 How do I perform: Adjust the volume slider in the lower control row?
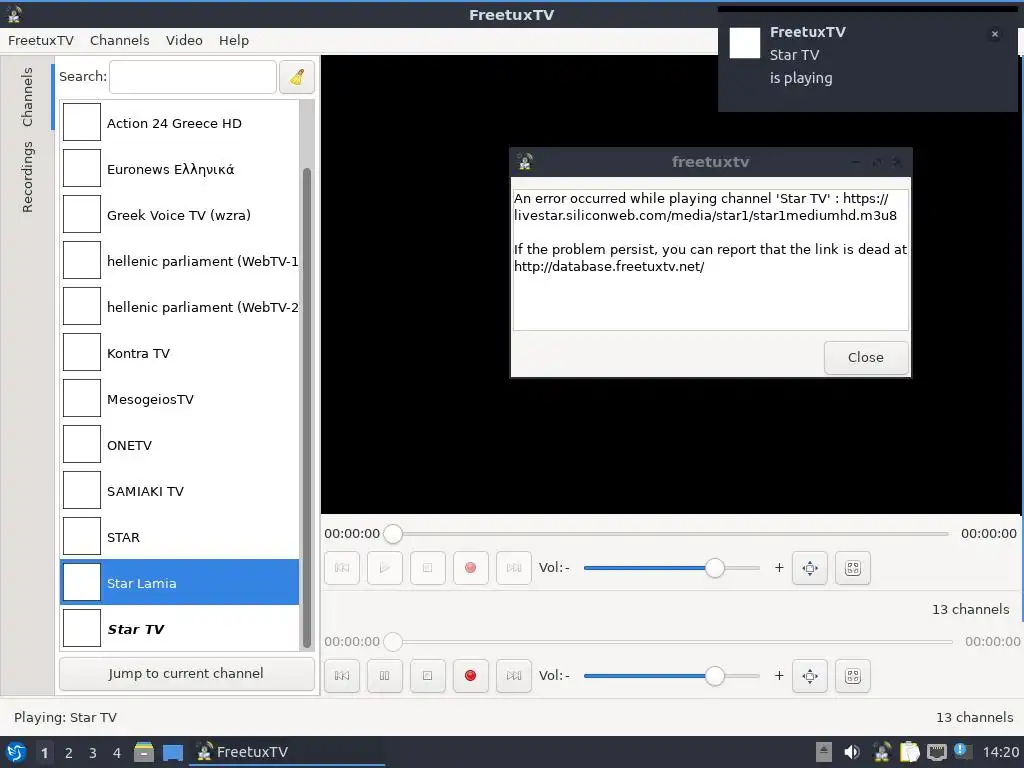(671, 676)
